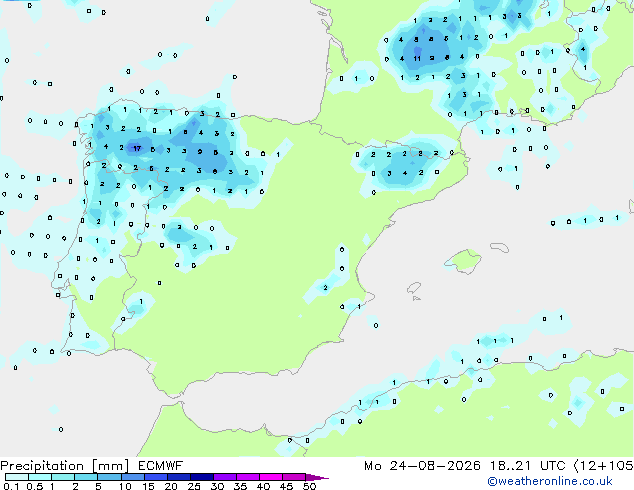The height and width of the screenshot is (490, 634).
Task: Pick the legend swatch between 35 and 40
Action: coord(248,477)
